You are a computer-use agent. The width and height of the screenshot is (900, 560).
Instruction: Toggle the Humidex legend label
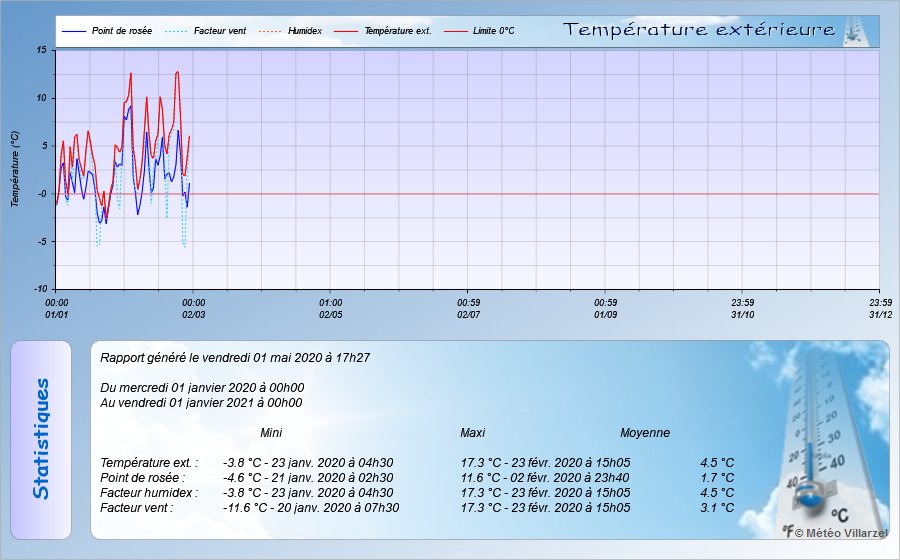click(304, 32)
